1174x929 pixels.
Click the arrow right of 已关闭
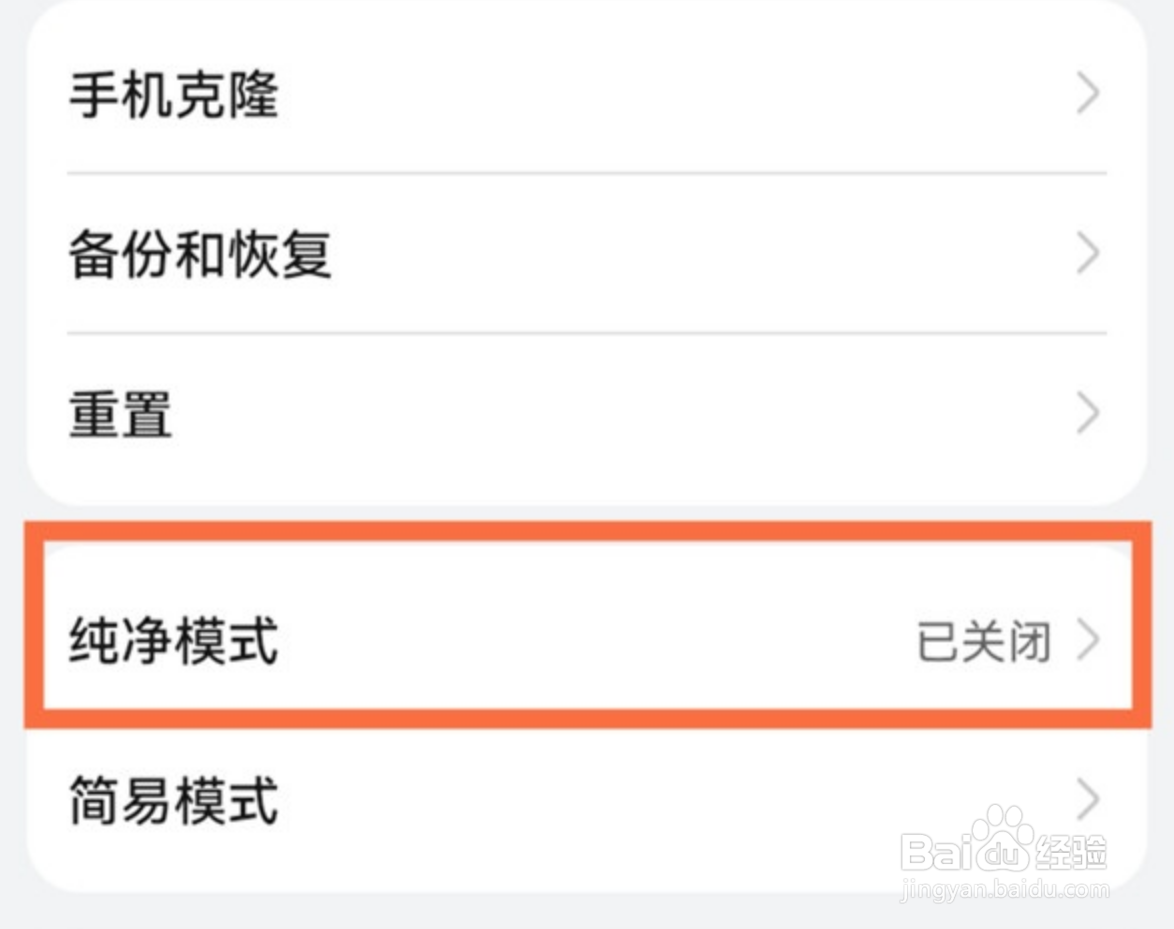click(1088, 641)
